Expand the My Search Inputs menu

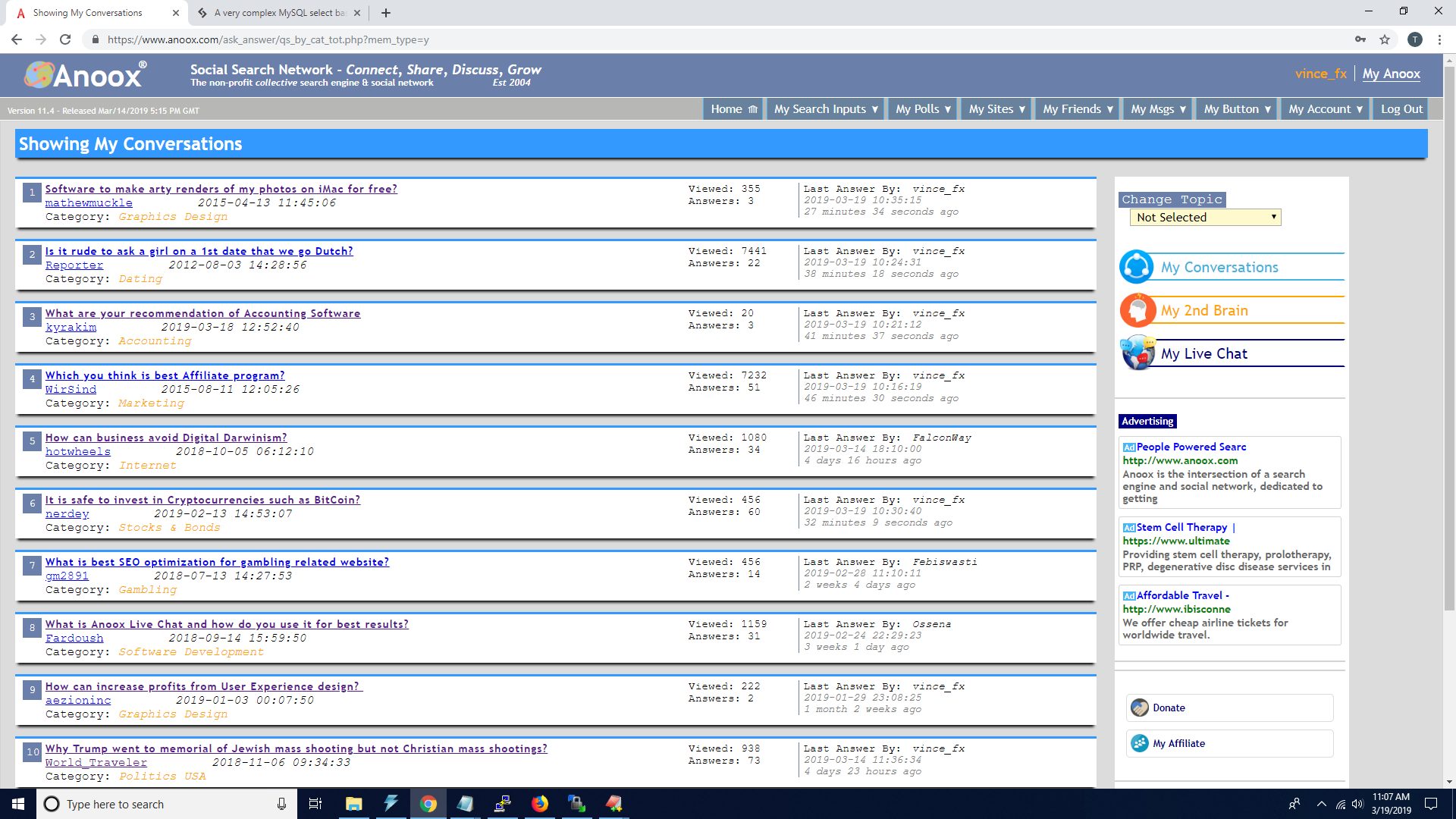[825, 109]
